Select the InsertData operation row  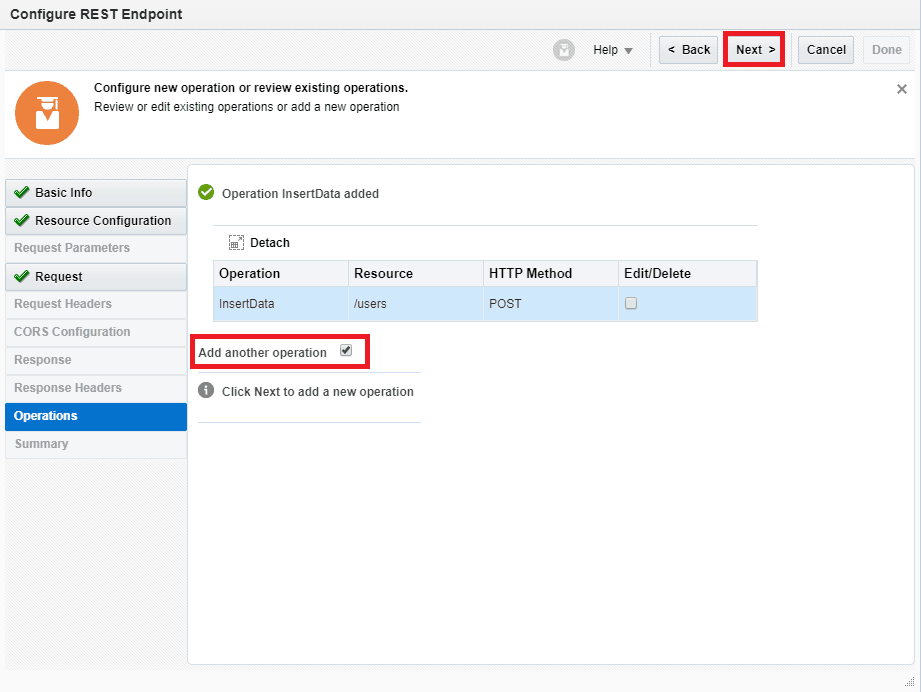click(280, 304)
